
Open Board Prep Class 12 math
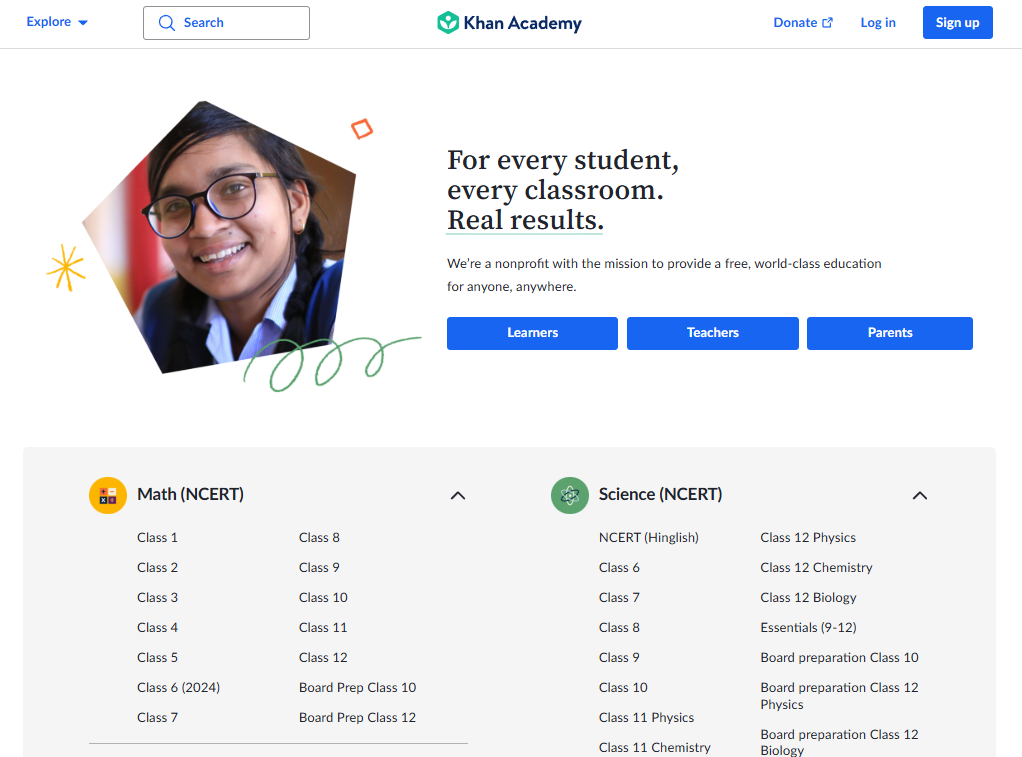click(357, 717)
